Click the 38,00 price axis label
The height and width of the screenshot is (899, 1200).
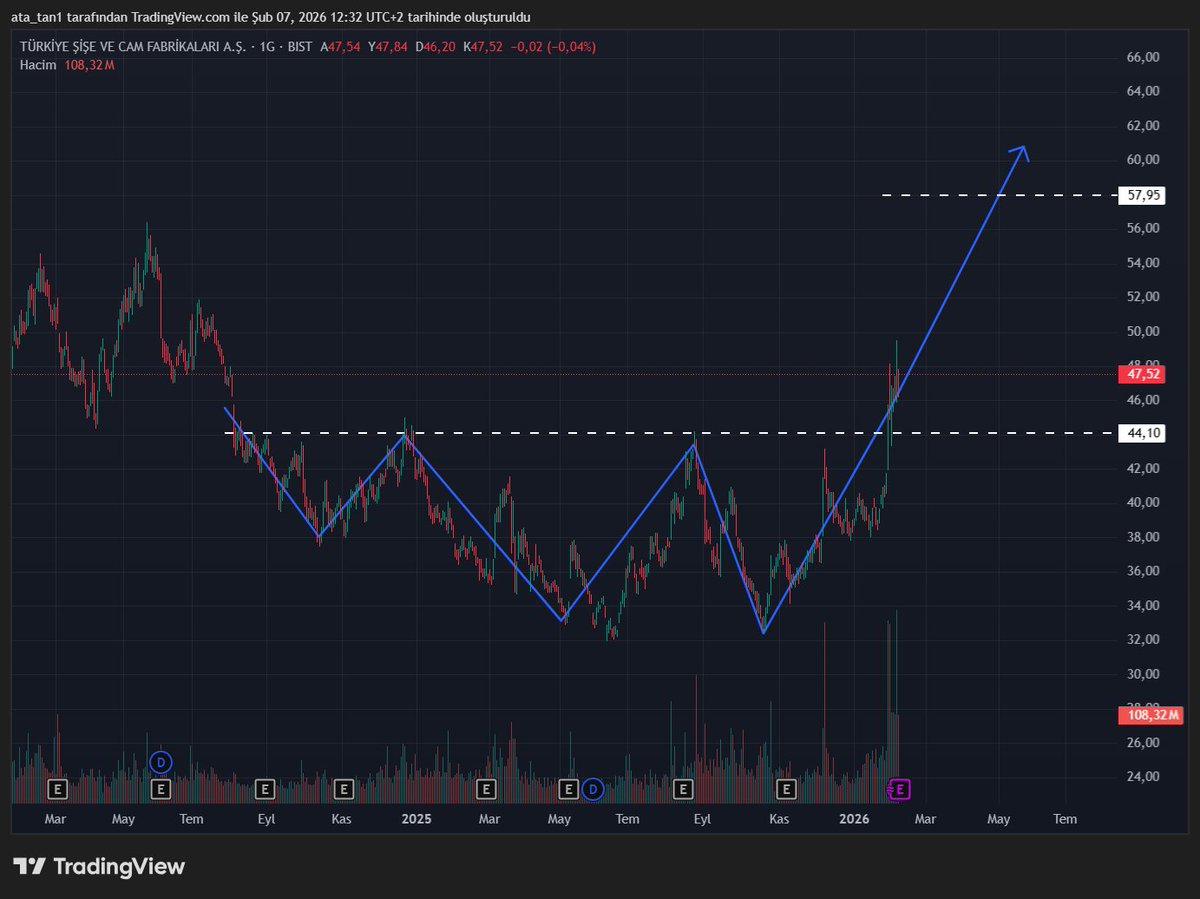pos(1142,537)
